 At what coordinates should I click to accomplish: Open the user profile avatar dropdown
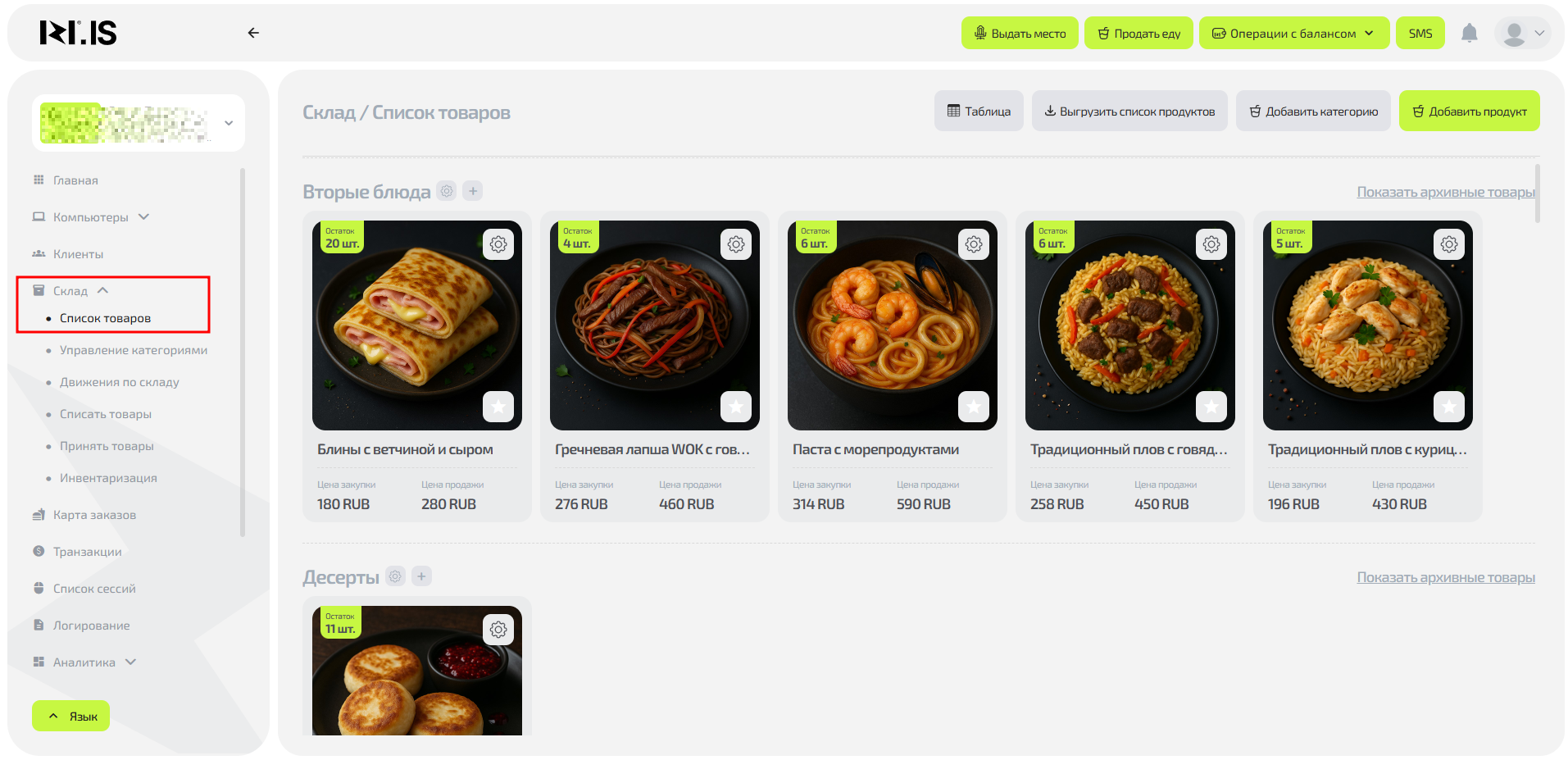[1524, 34]
